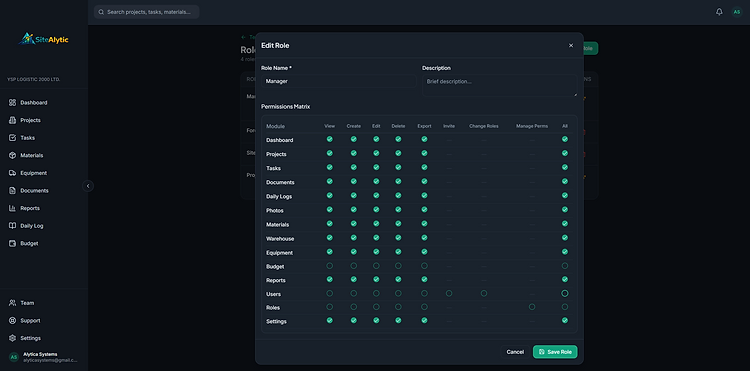Open Daily Log book icon
750x371 pixels.
coord(12,226)
